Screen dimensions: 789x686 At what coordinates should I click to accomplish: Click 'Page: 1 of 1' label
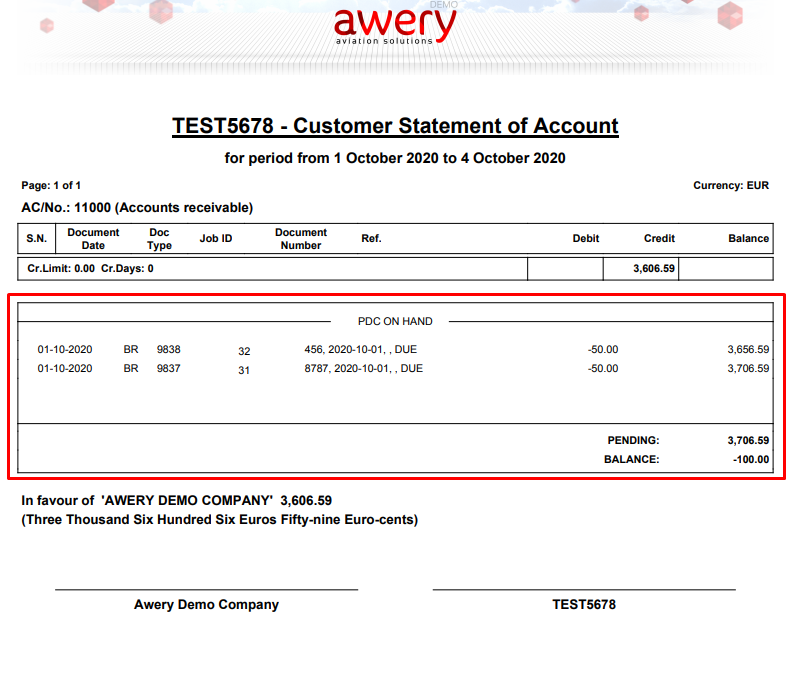pyautogui.click(x=51, y=185)
